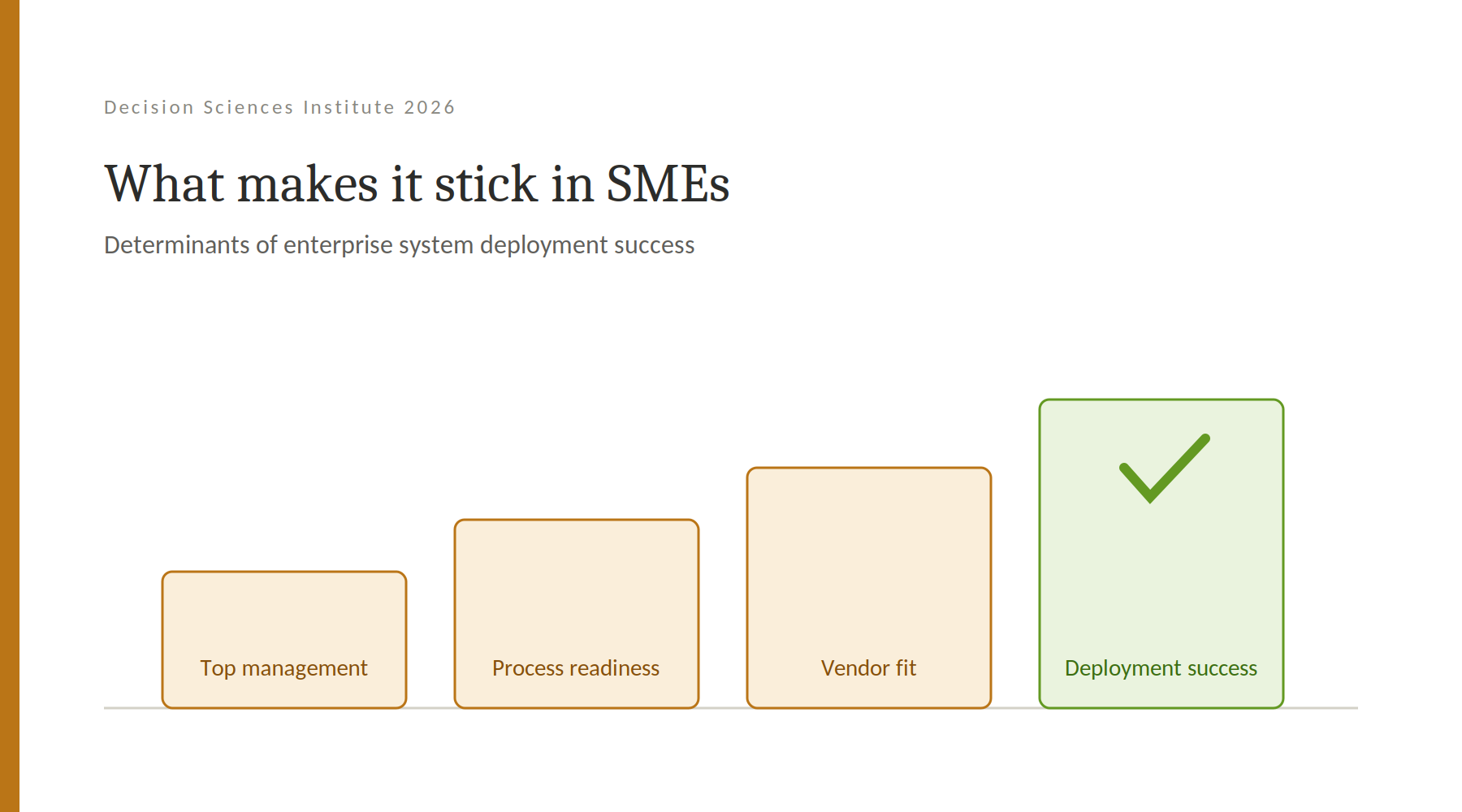Select the Vendor fit box
This screenshot has height=812, width=1462.
point(869,588)
